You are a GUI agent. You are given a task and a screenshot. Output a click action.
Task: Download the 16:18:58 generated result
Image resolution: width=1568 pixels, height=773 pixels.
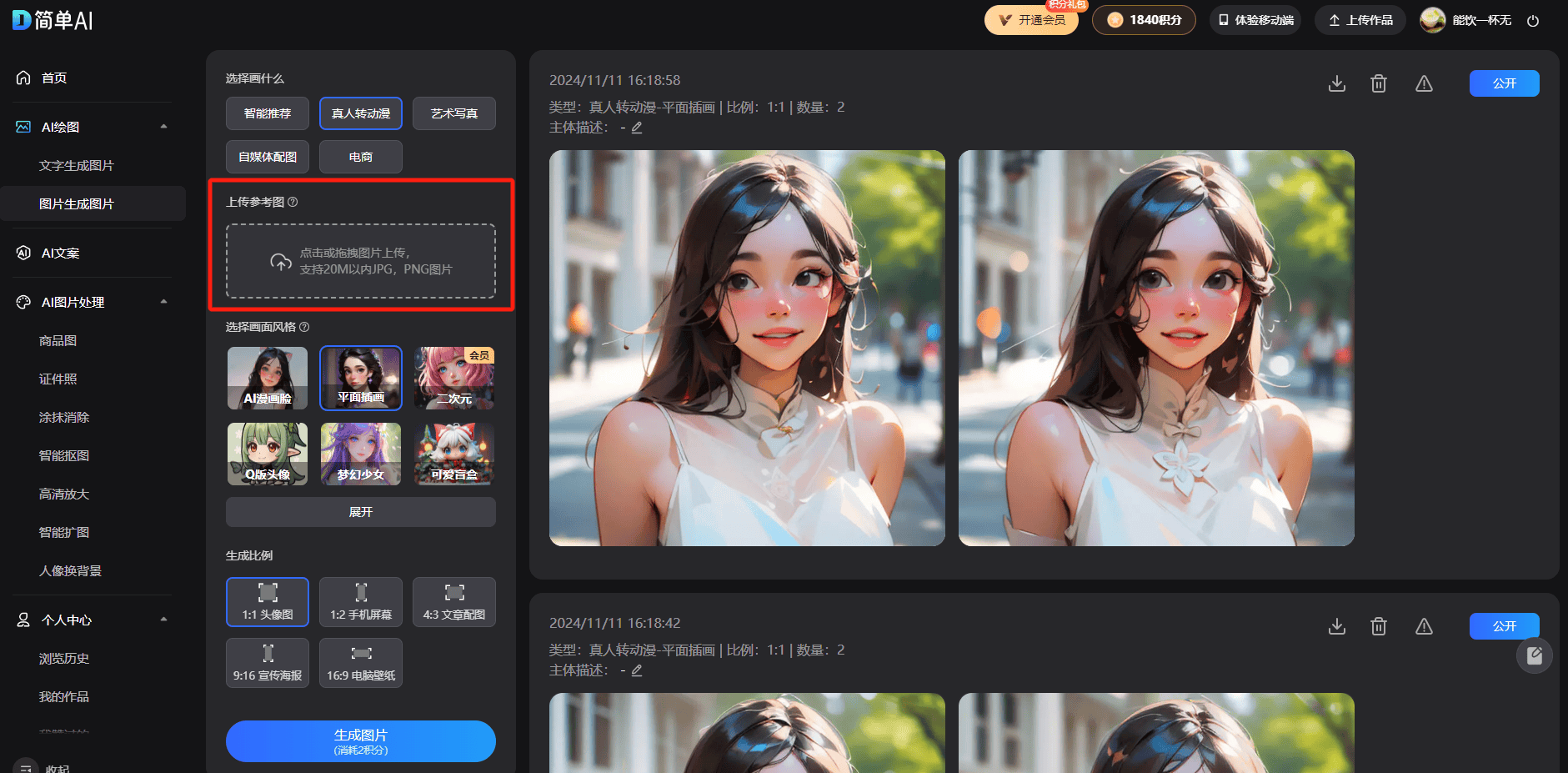click(x=1336, y=83)
